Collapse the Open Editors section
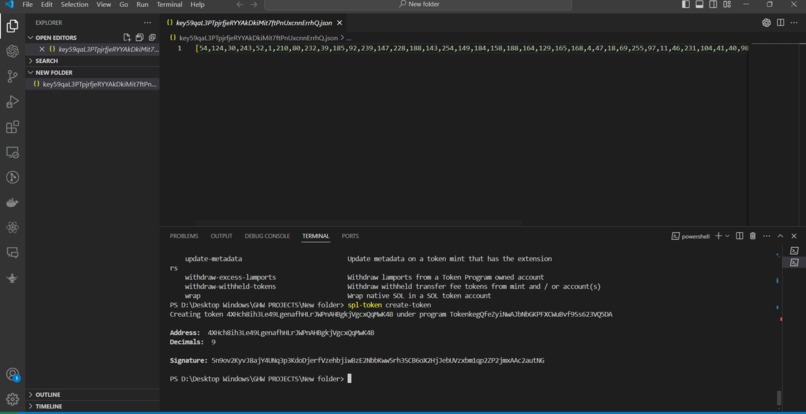 click(x=56, y=38)
